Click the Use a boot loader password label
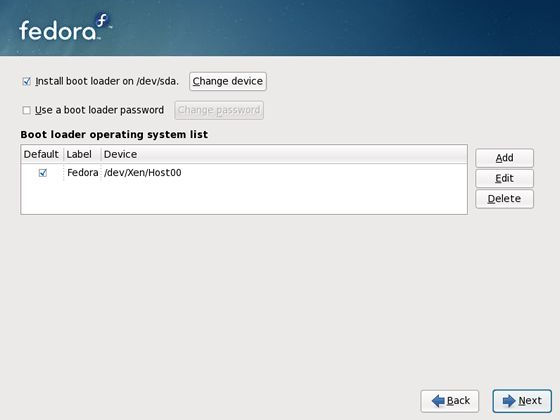 coord(99,110)
